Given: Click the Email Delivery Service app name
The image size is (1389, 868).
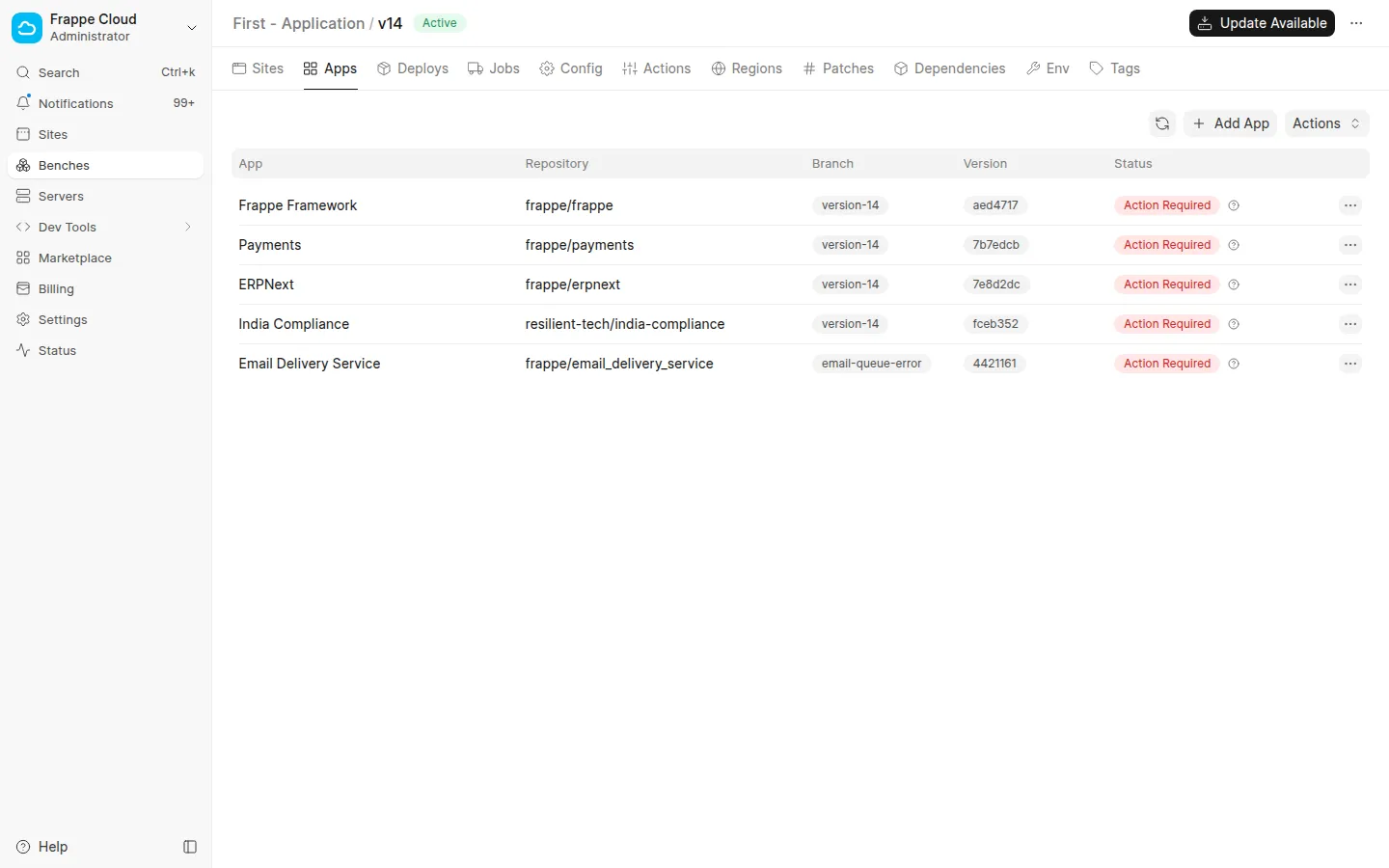Looking at the screenshot, I should pos(310,364).
